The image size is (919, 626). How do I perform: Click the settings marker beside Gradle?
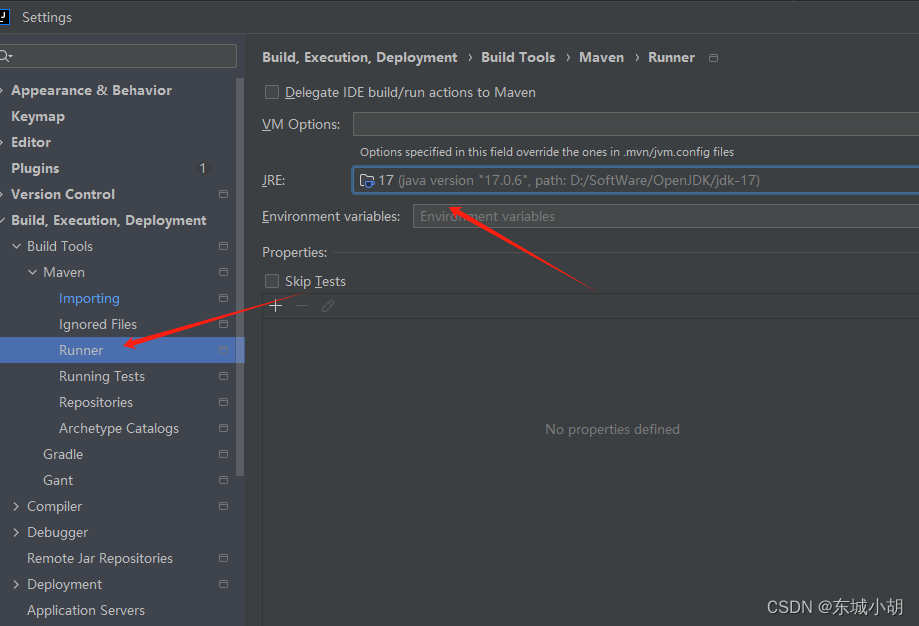[222, 454]
